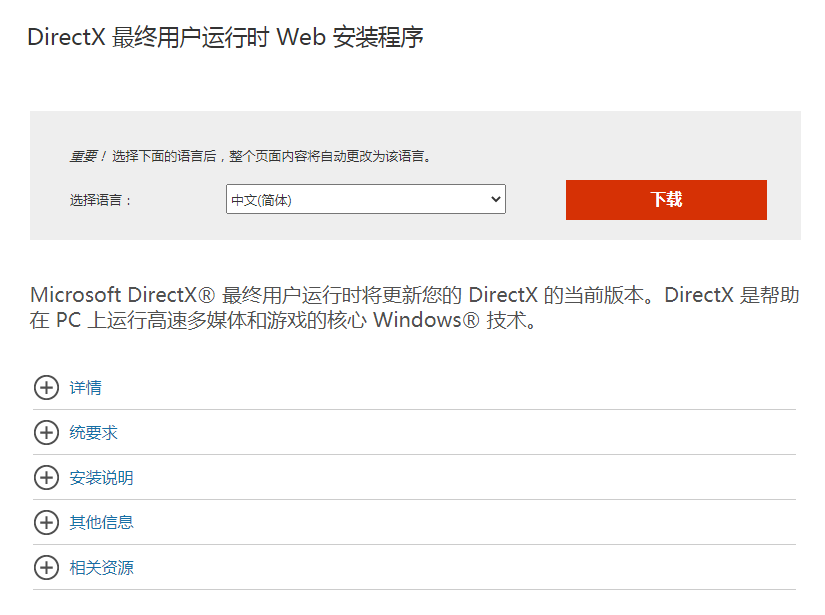Viewport: 825px width, 615px height.
Task: Click the language dropdown arrow
Action: point(495,199)
